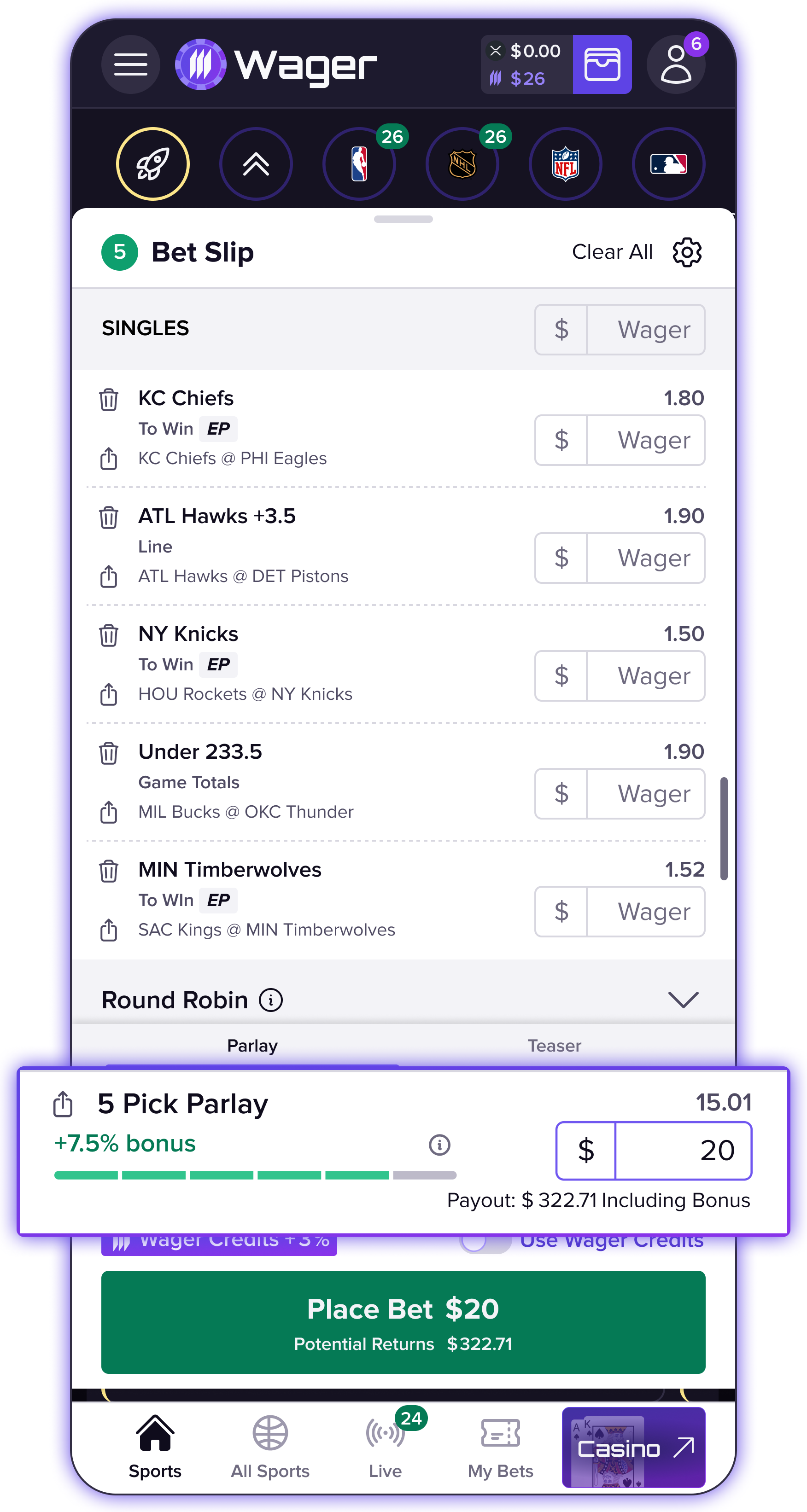Select the NBA league icon
Screen dimensions: 807x1512
pyautogui.click(x=359, y=164)
